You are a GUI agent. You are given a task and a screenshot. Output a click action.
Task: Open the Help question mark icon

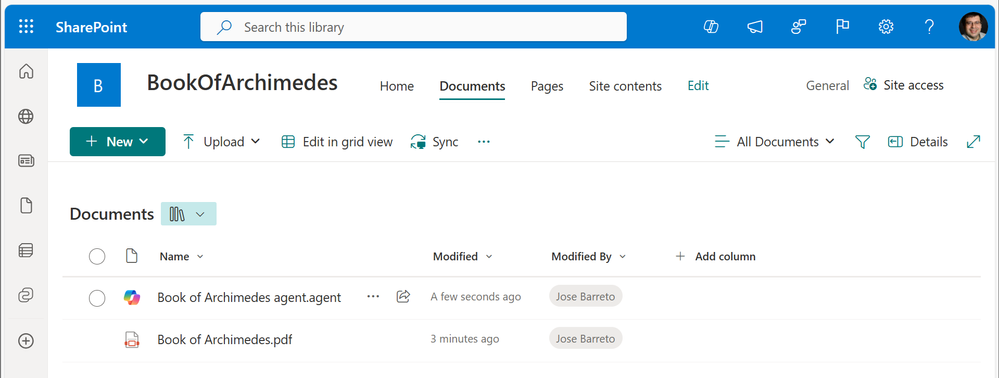pyautogui.click(x=930, y=27)
